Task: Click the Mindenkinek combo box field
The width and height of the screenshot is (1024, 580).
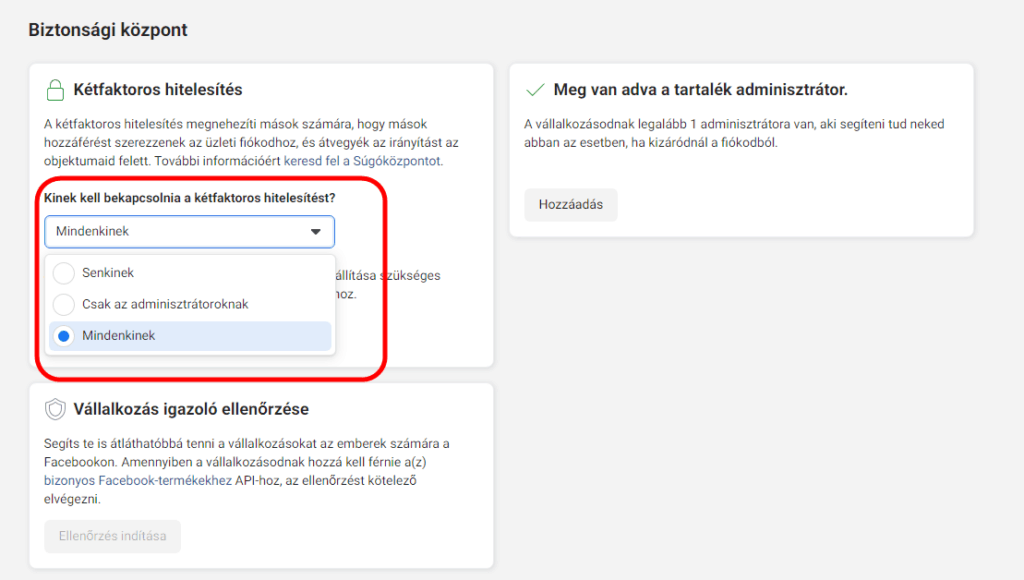Action: coord(180,232)
